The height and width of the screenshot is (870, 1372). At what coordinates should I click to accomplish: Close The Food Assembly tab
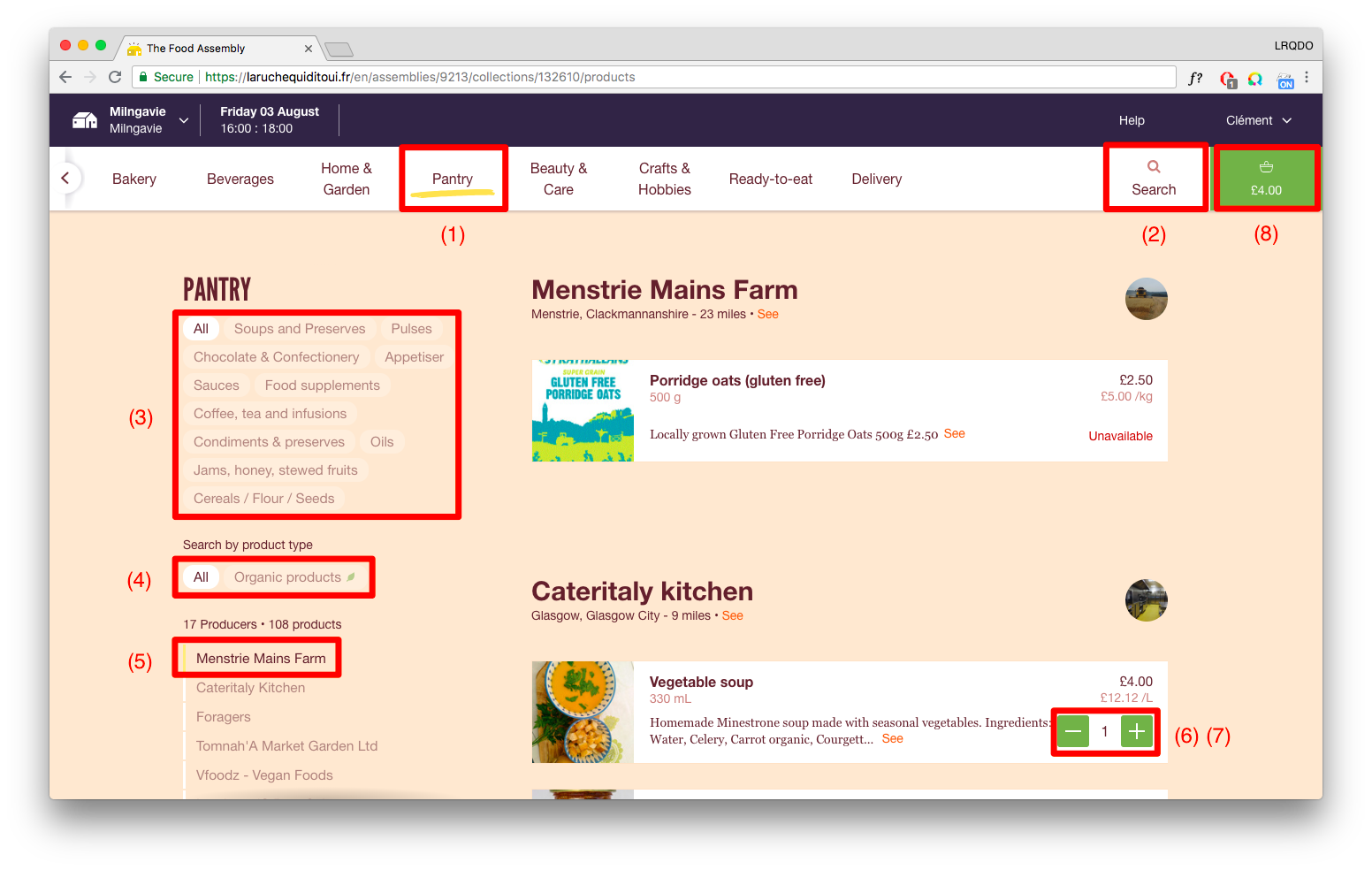(x=309, y=49)
